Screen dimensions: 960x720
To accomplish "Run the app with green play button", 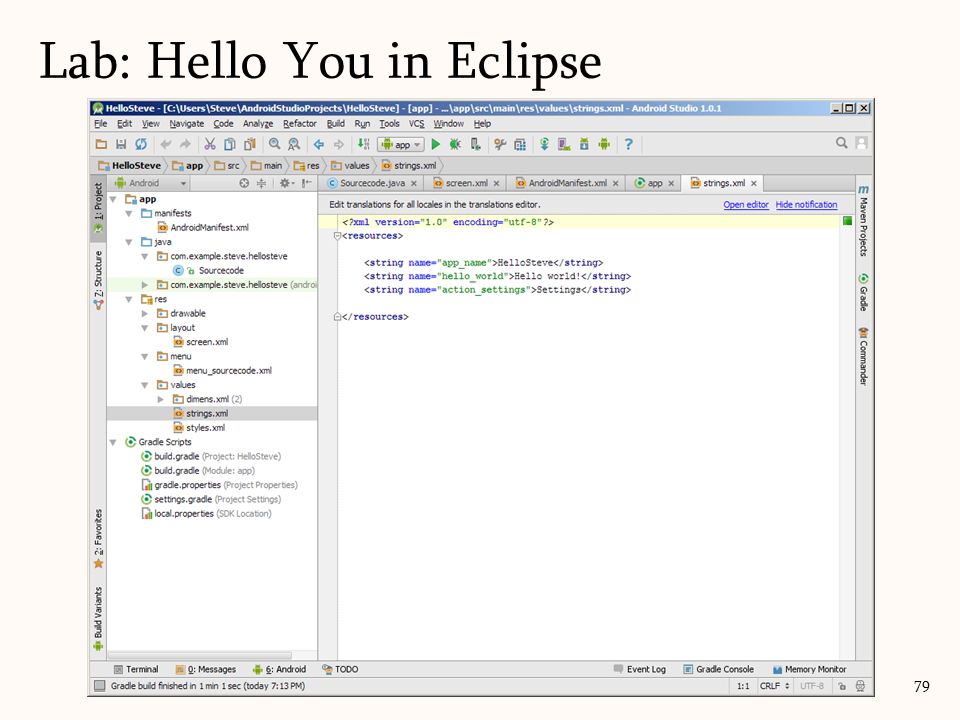I will pos(436,144).
